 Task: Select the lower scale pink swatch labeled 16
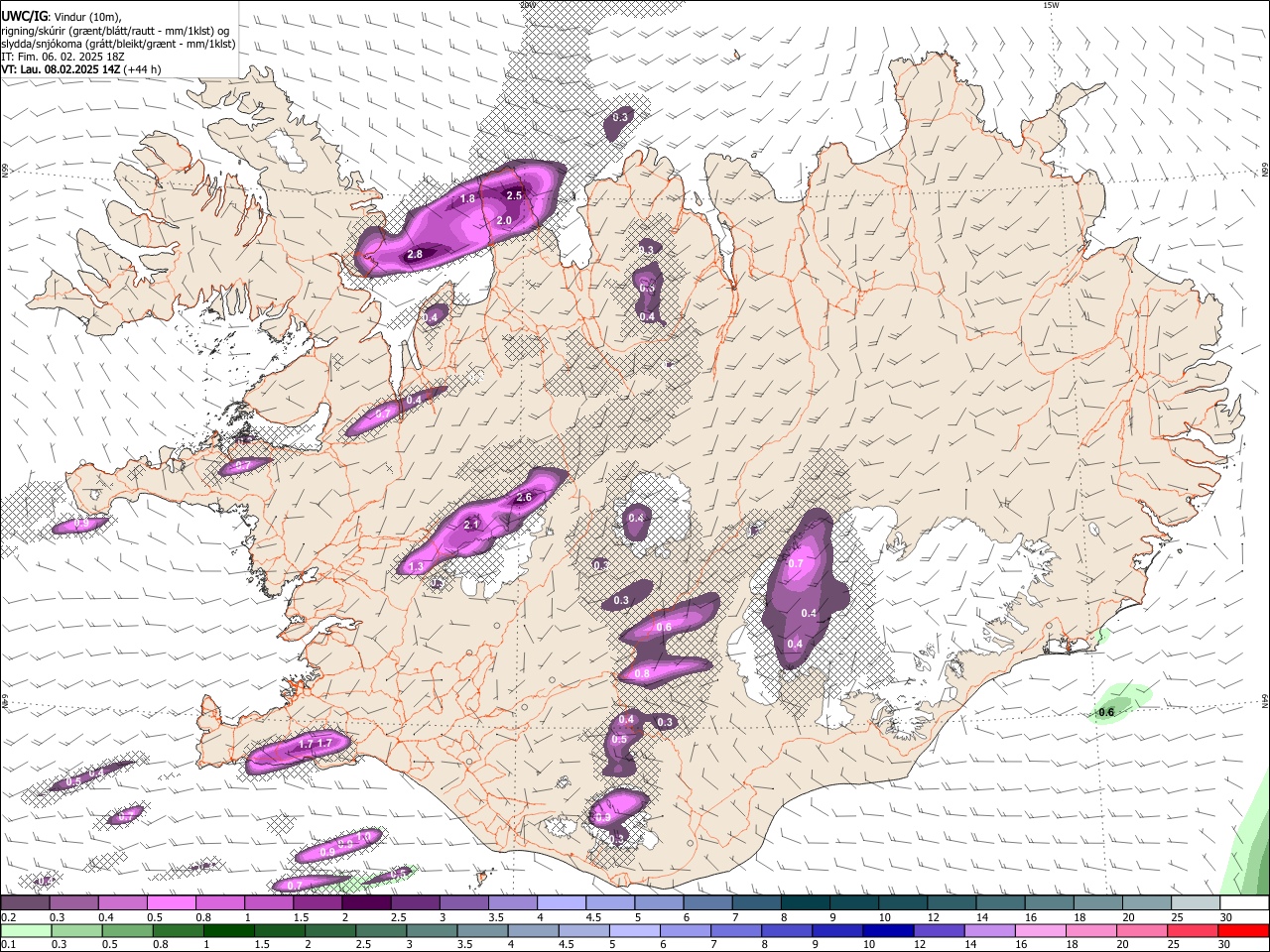pos(1039,930)
